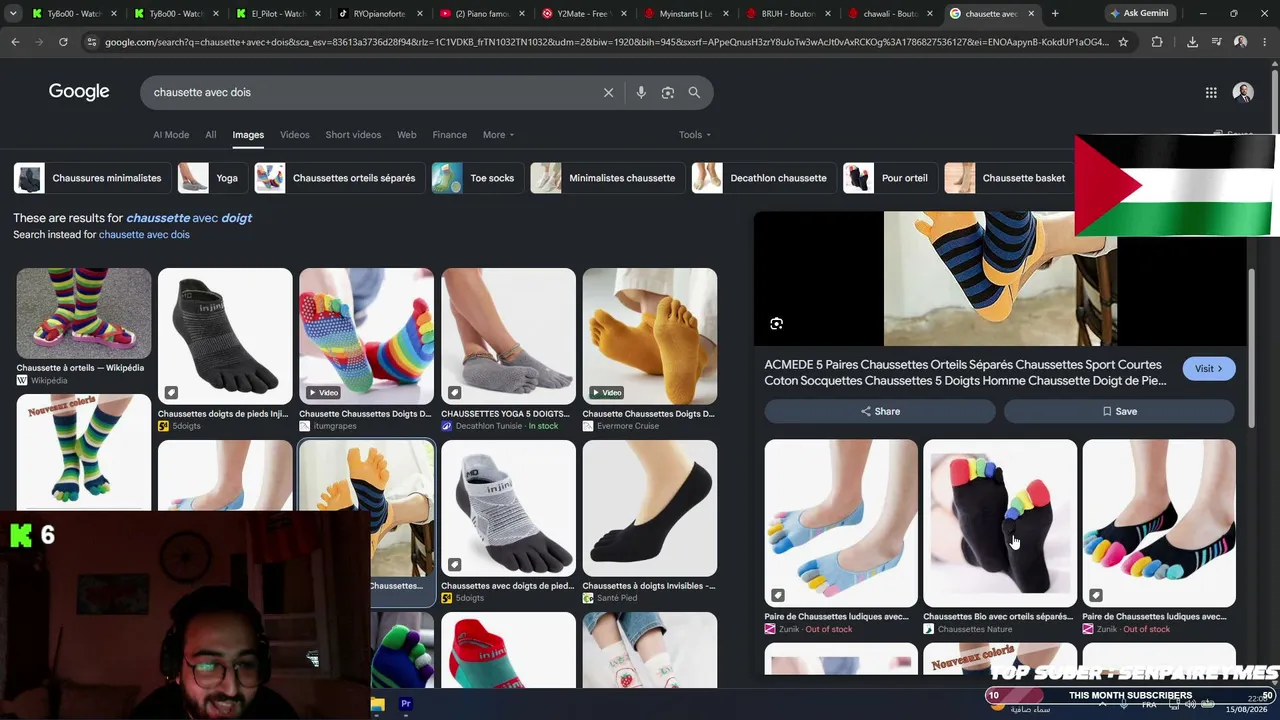Open Premiere Pro from the taskbar

(x=406, y=704)
